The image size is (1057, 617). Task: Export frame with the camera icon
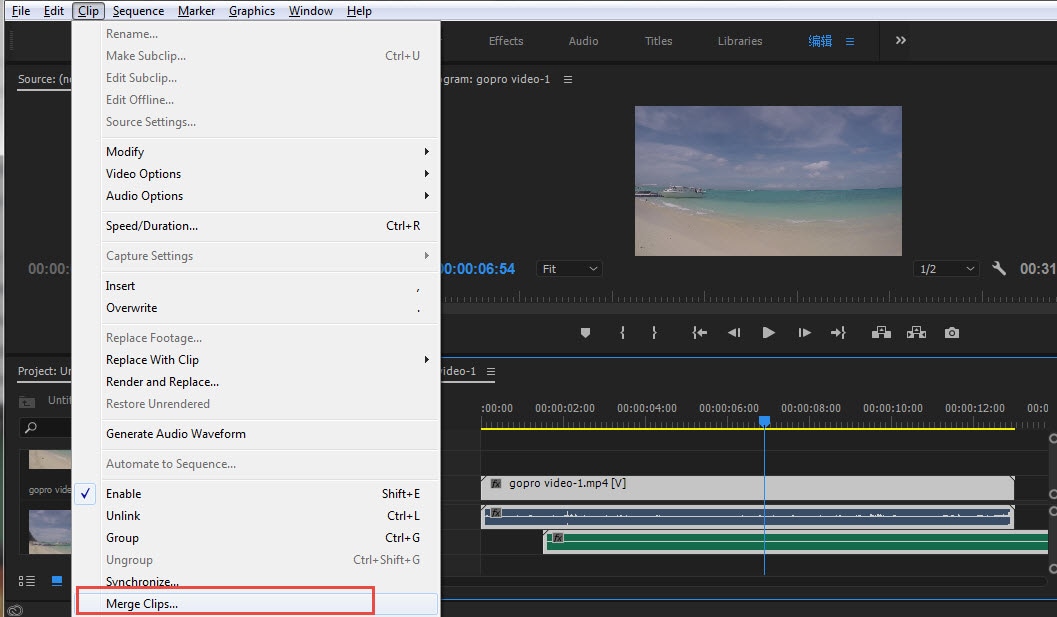(x=952, y=333)
